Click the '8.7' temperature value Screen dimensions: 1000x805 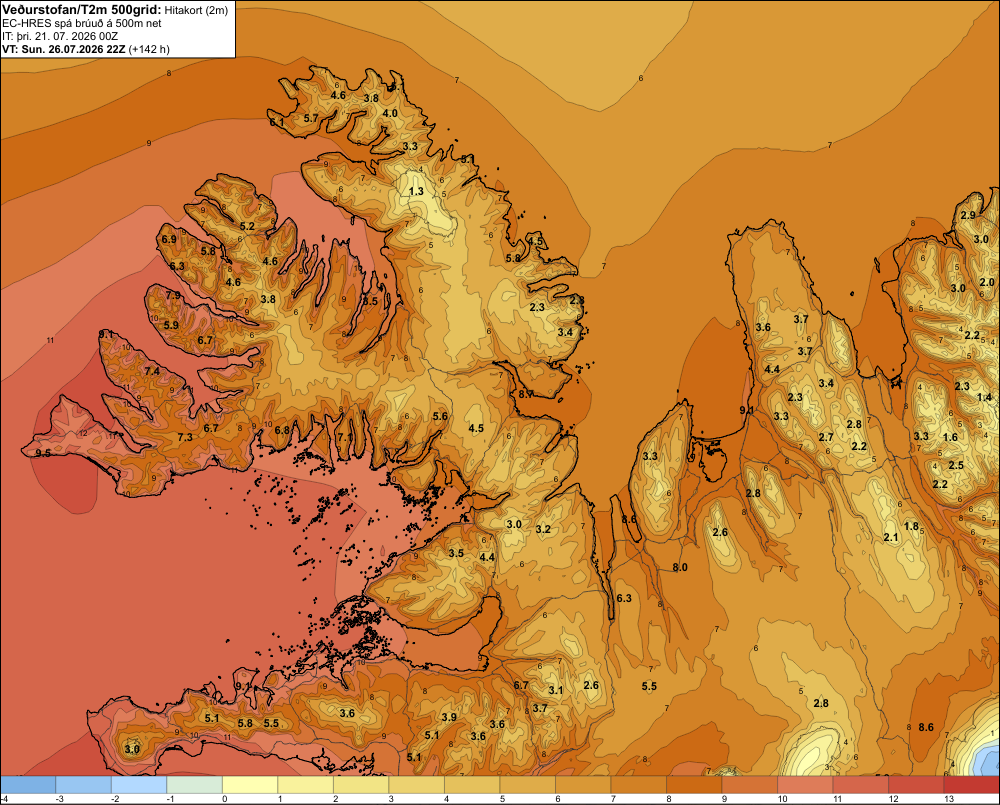pos(526,394)
